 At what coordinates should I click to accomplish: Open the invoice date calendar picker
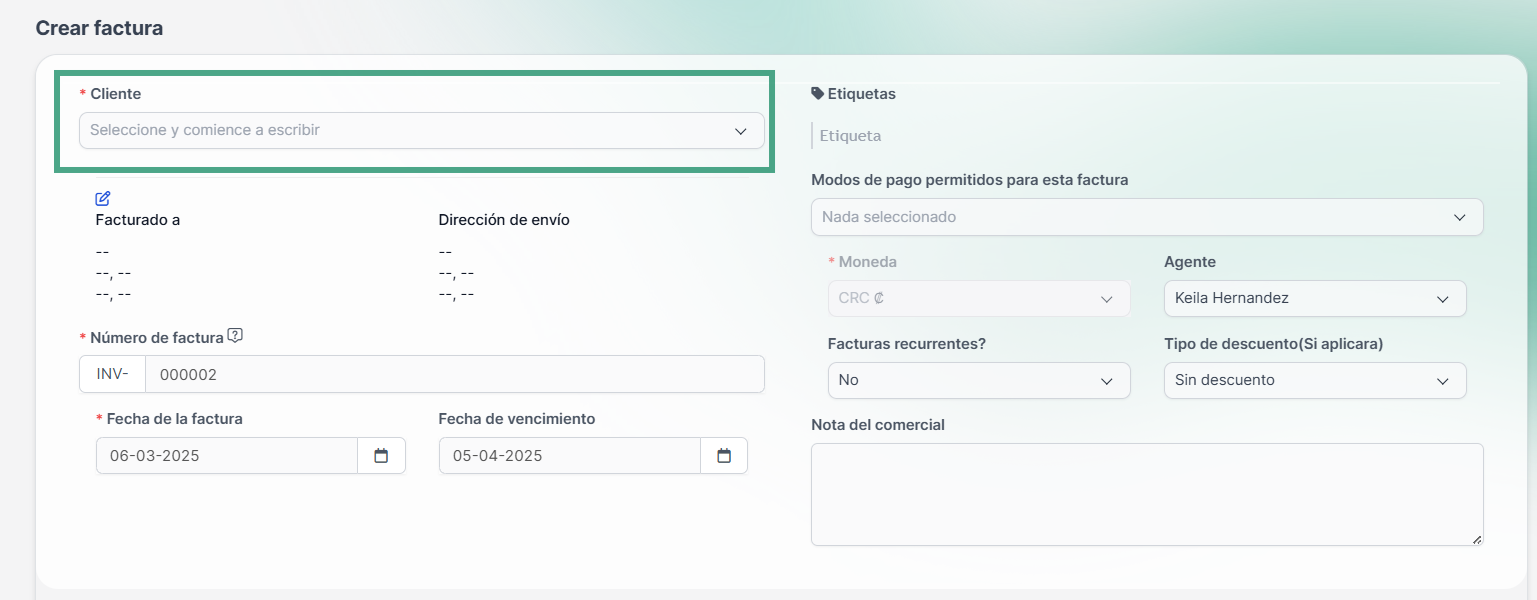pyautogui.click(x=381, y=456)
